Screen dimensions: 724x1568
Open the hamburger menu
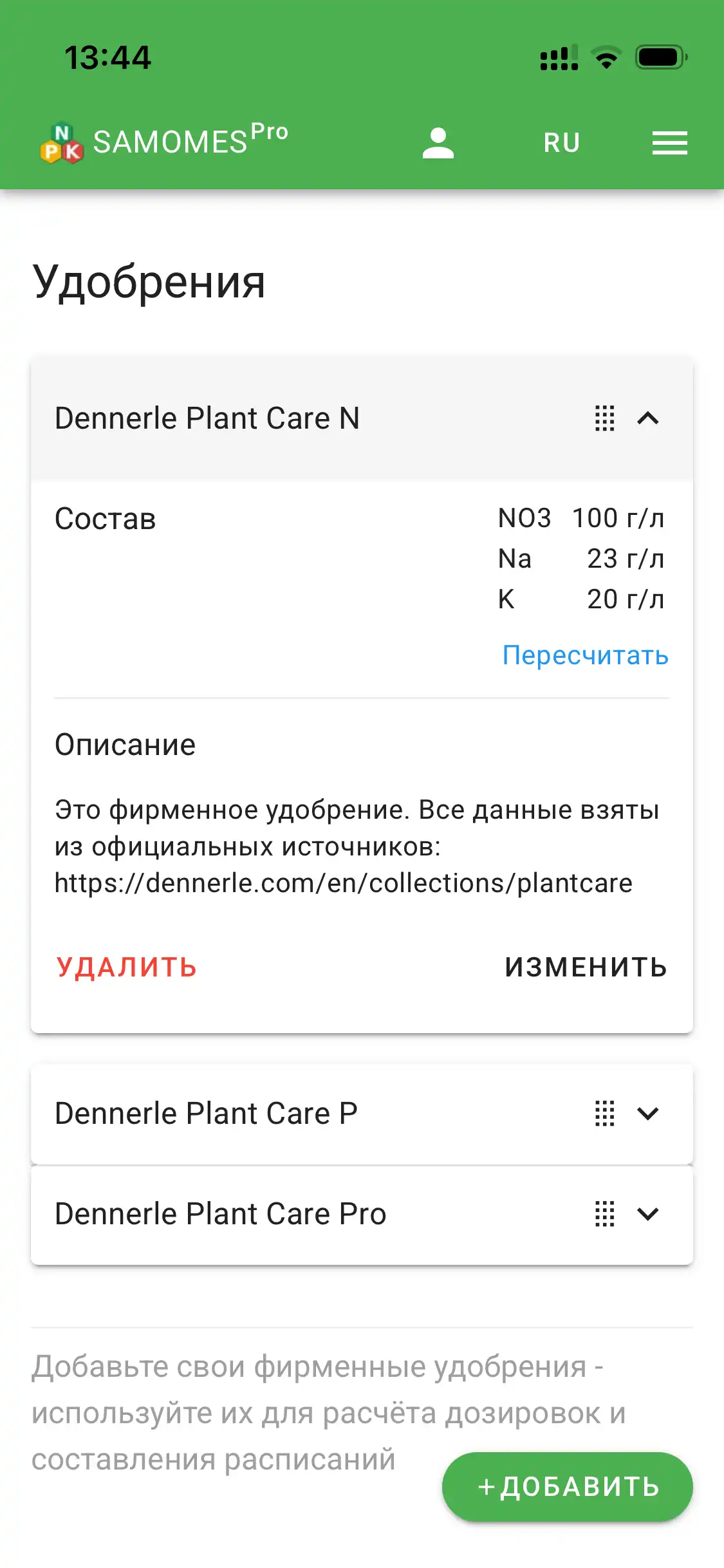coord(669,143)
